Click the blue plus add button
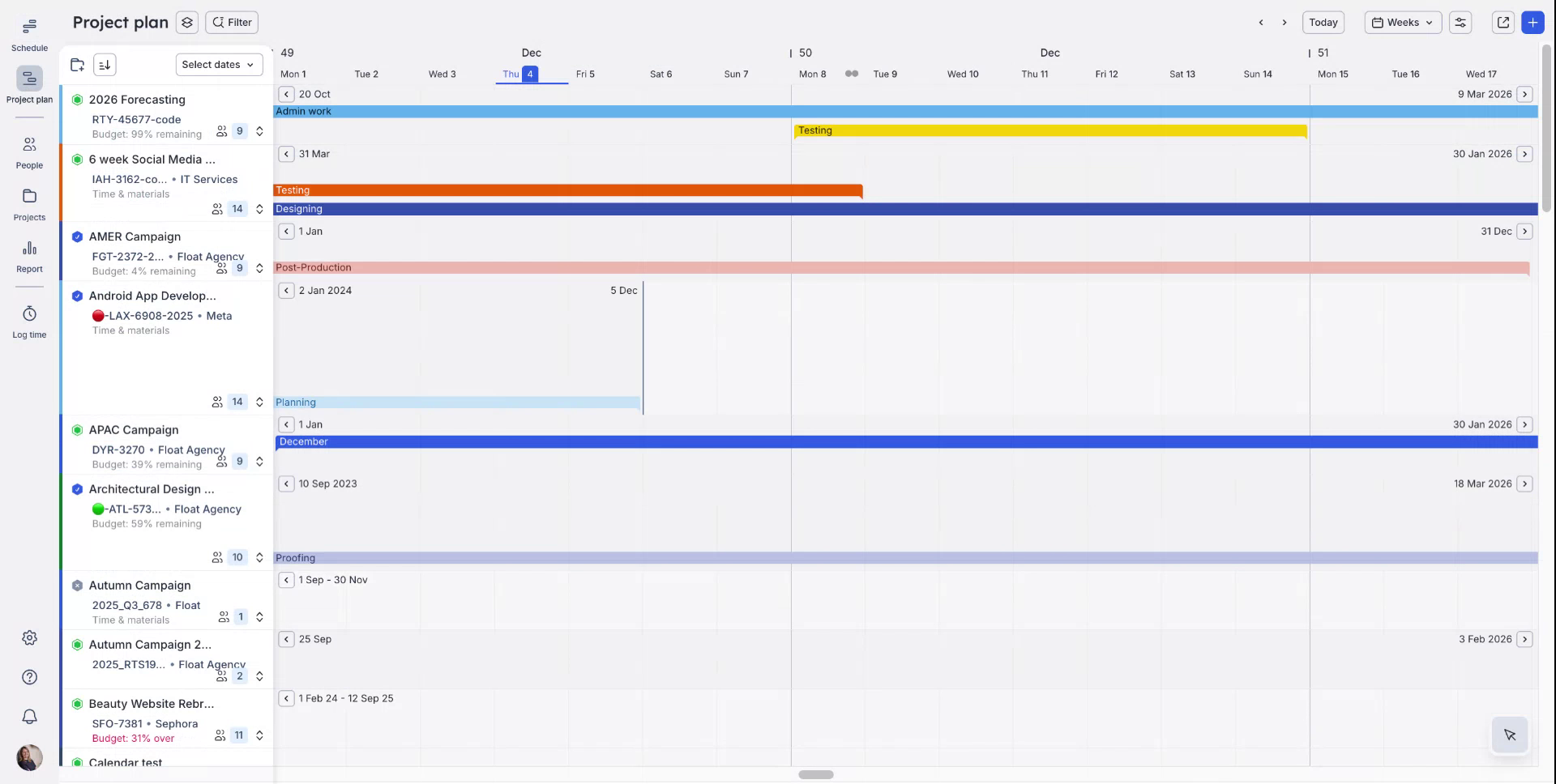Viewport: 1556px width, 784px height. pyautogui.click(x=1532, y=23)
